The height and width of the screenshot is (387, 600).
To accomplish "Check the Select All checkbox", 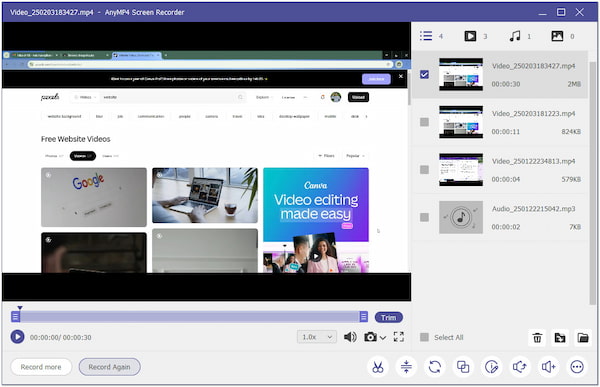I will click(424, 337).
